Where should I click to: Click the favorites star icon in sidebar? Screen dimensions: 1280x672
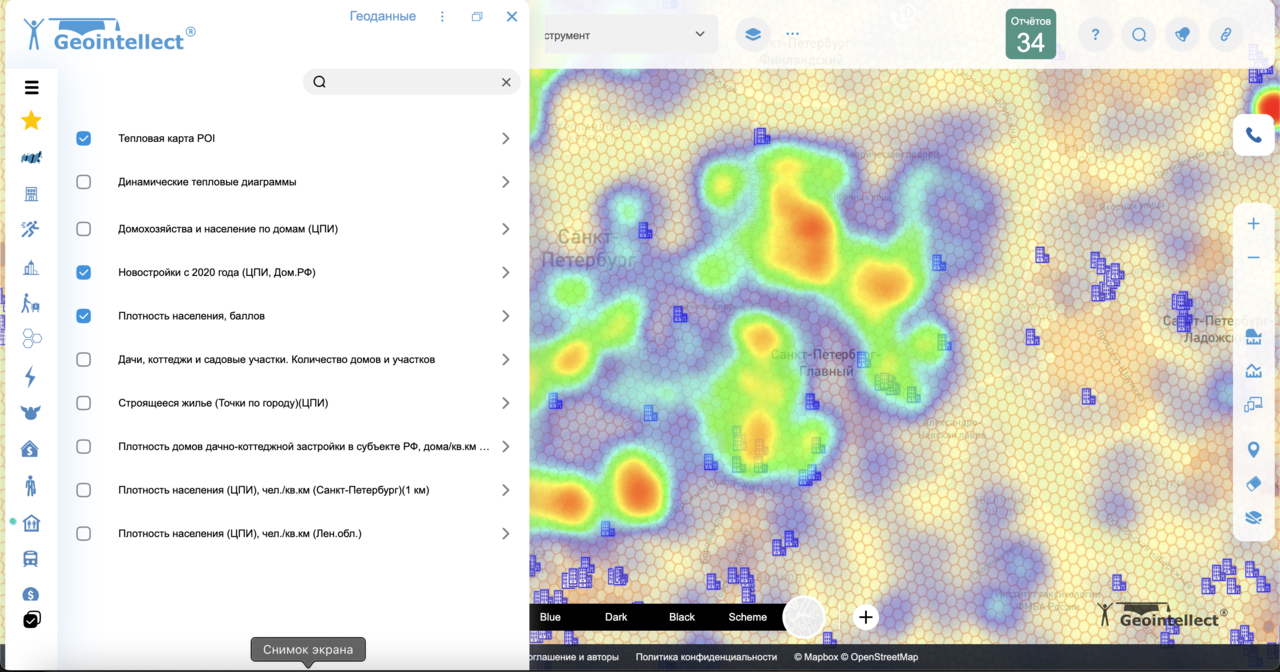pos(31,121)
